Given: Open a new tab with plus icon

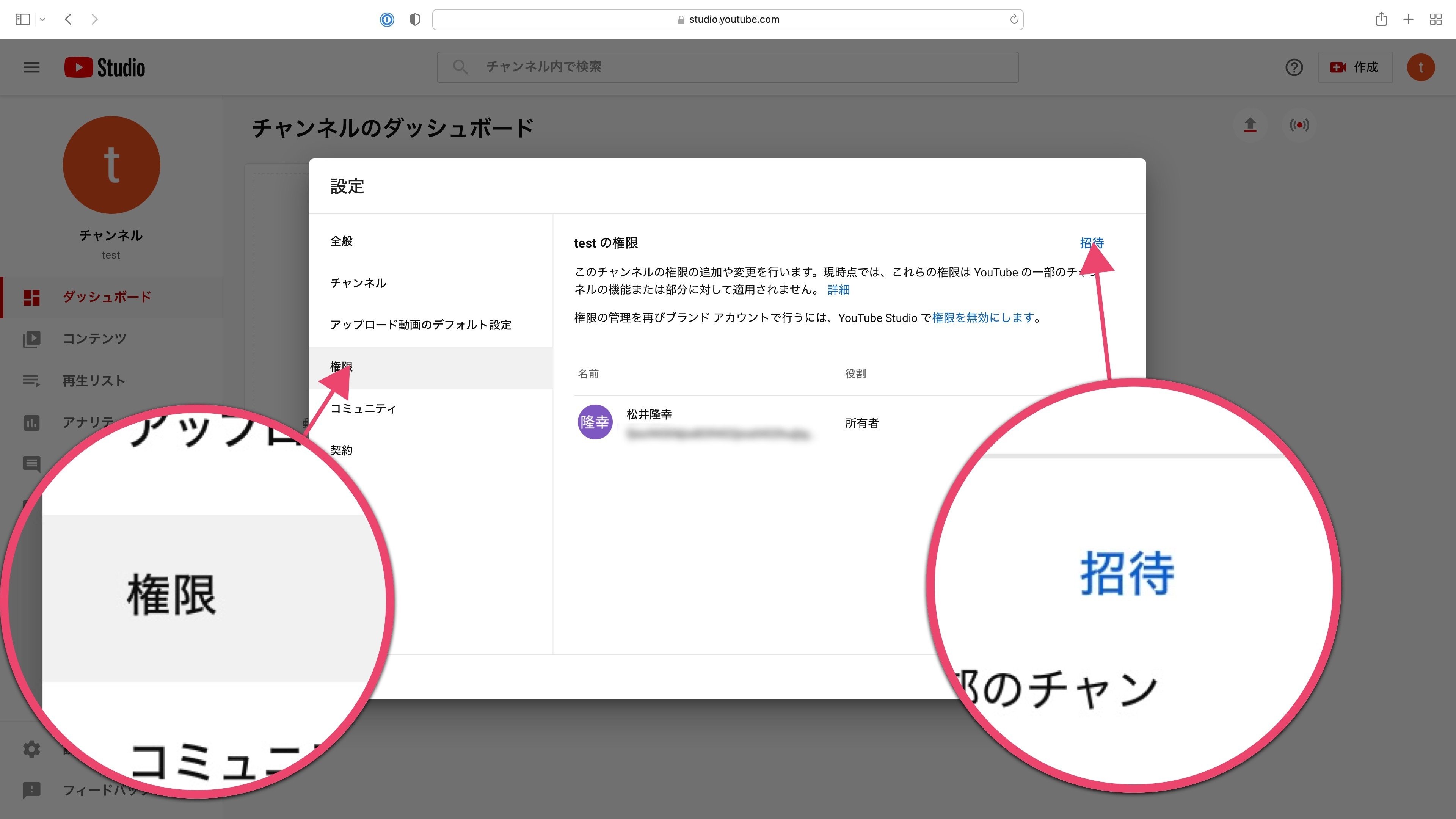Looking at the screenshot, I should [x=1409, y=19].
